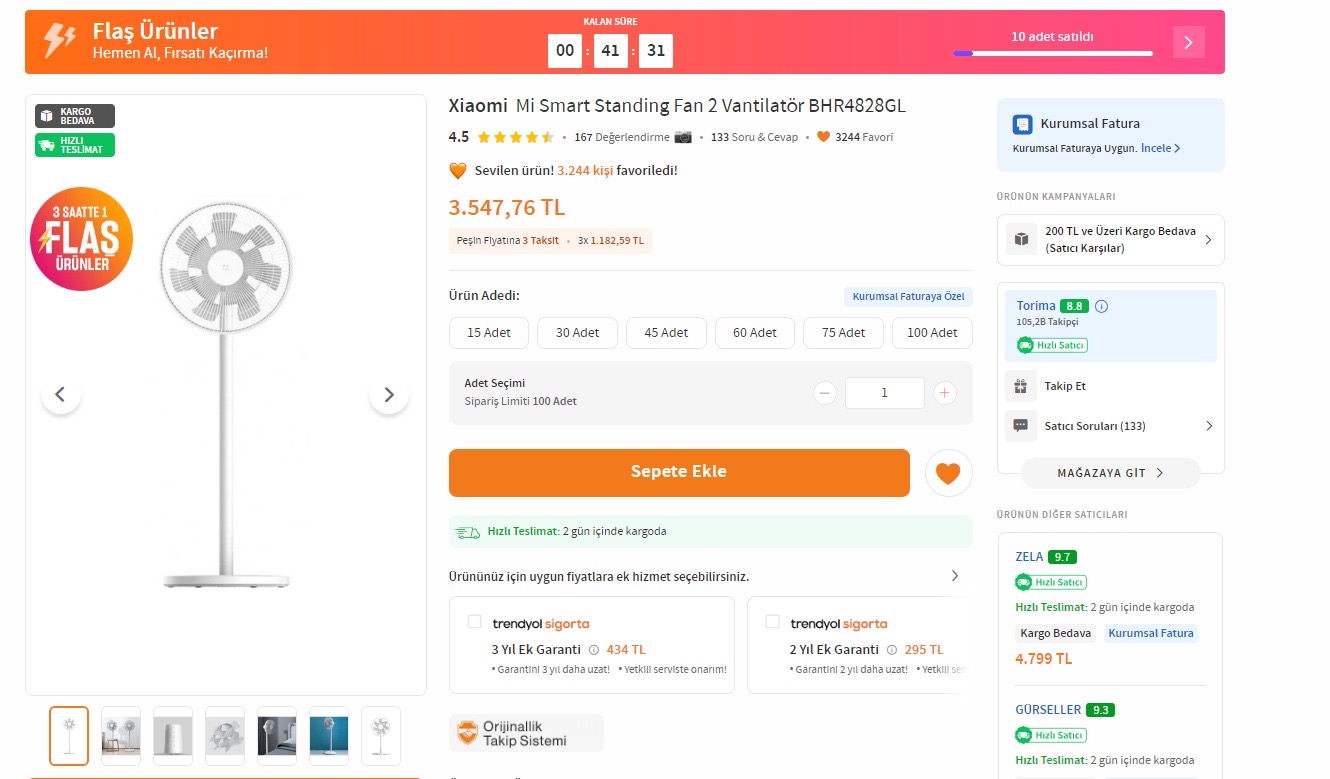
Task: Select 15 Adet quantity option
Action: coord(489,333)
